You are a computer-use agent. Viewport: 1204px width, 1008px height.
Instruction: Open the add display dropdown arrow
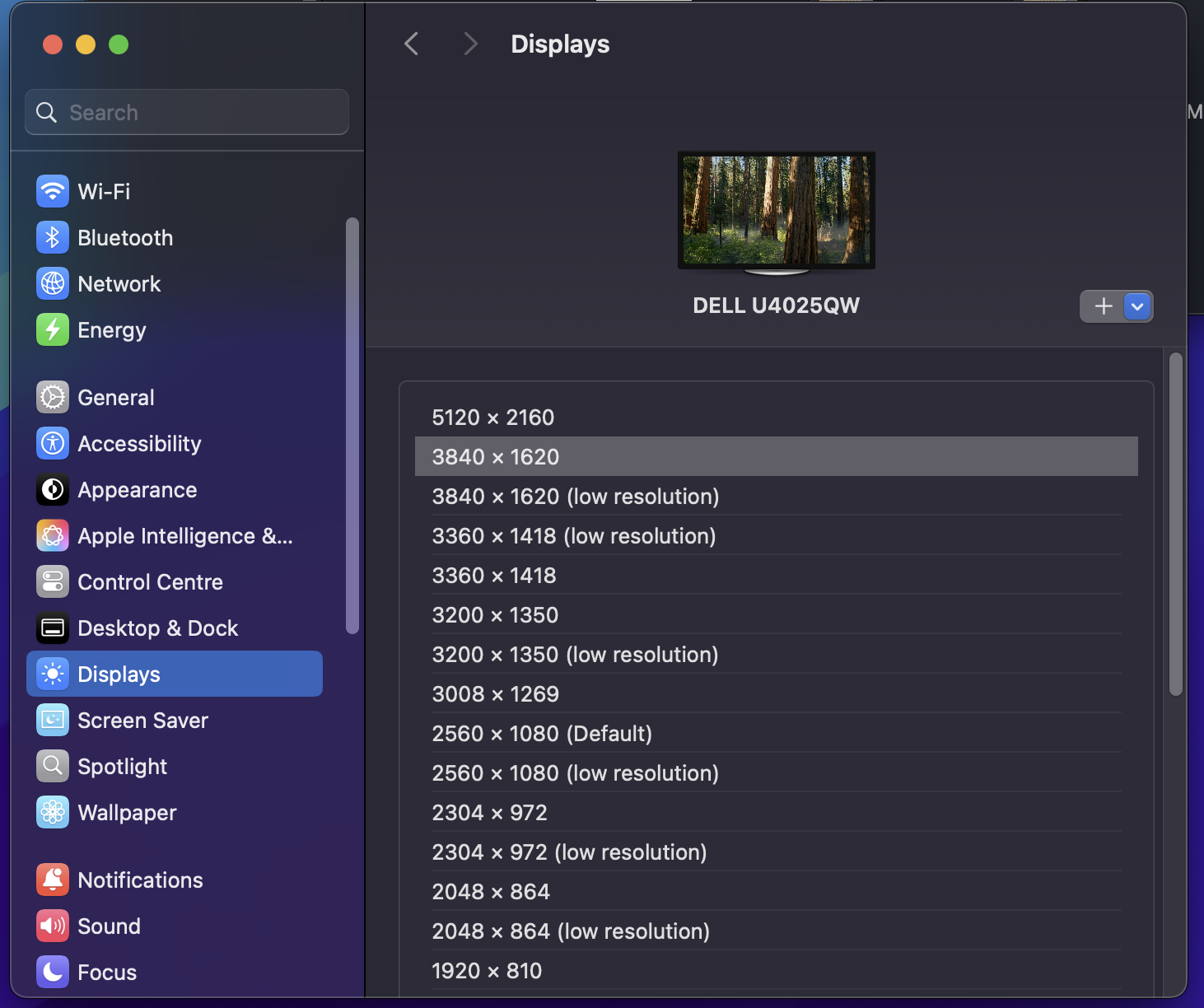(x=1138, y=306)
